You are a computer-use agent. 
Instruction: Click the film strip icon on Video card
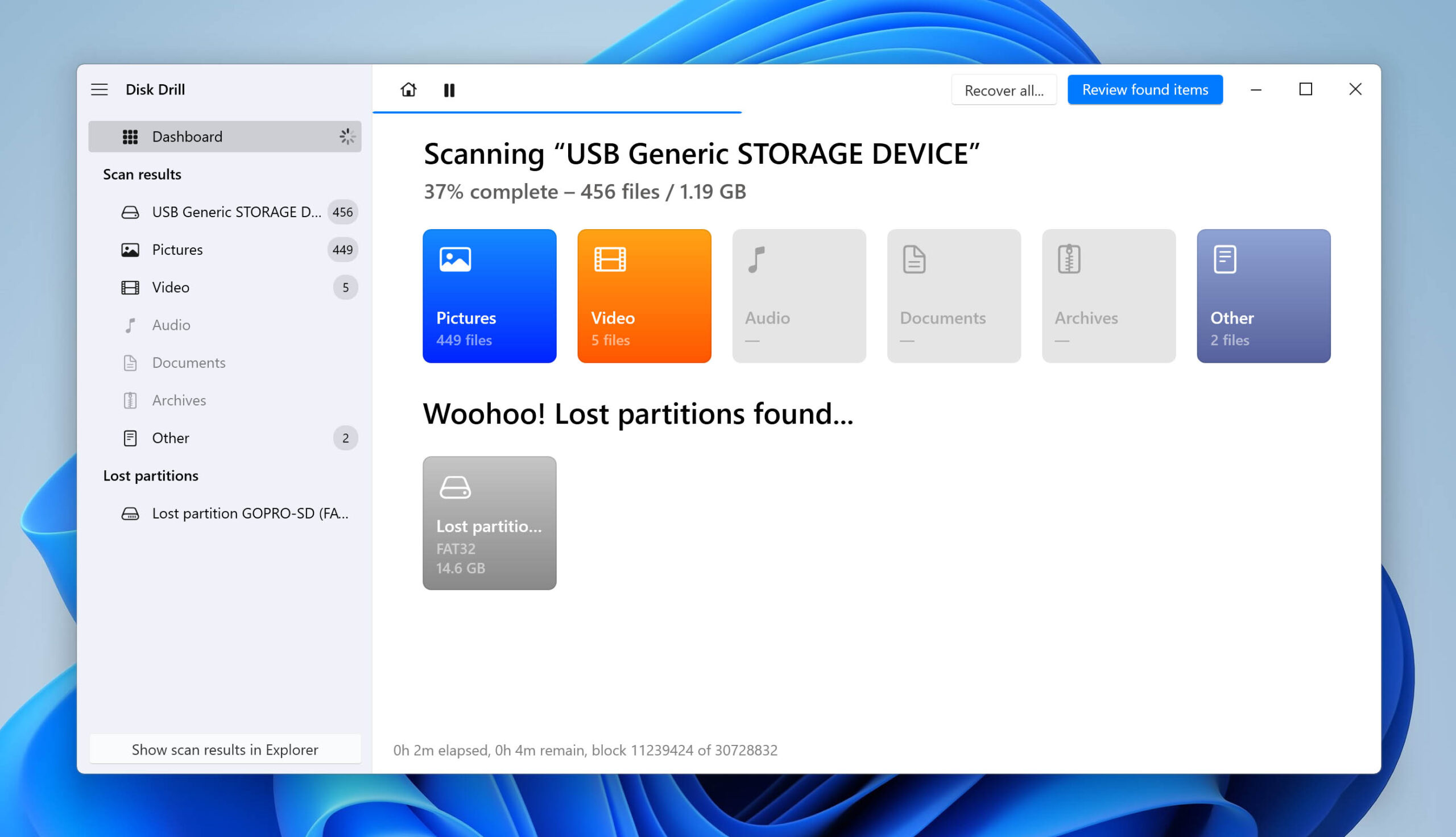[610, 259]
